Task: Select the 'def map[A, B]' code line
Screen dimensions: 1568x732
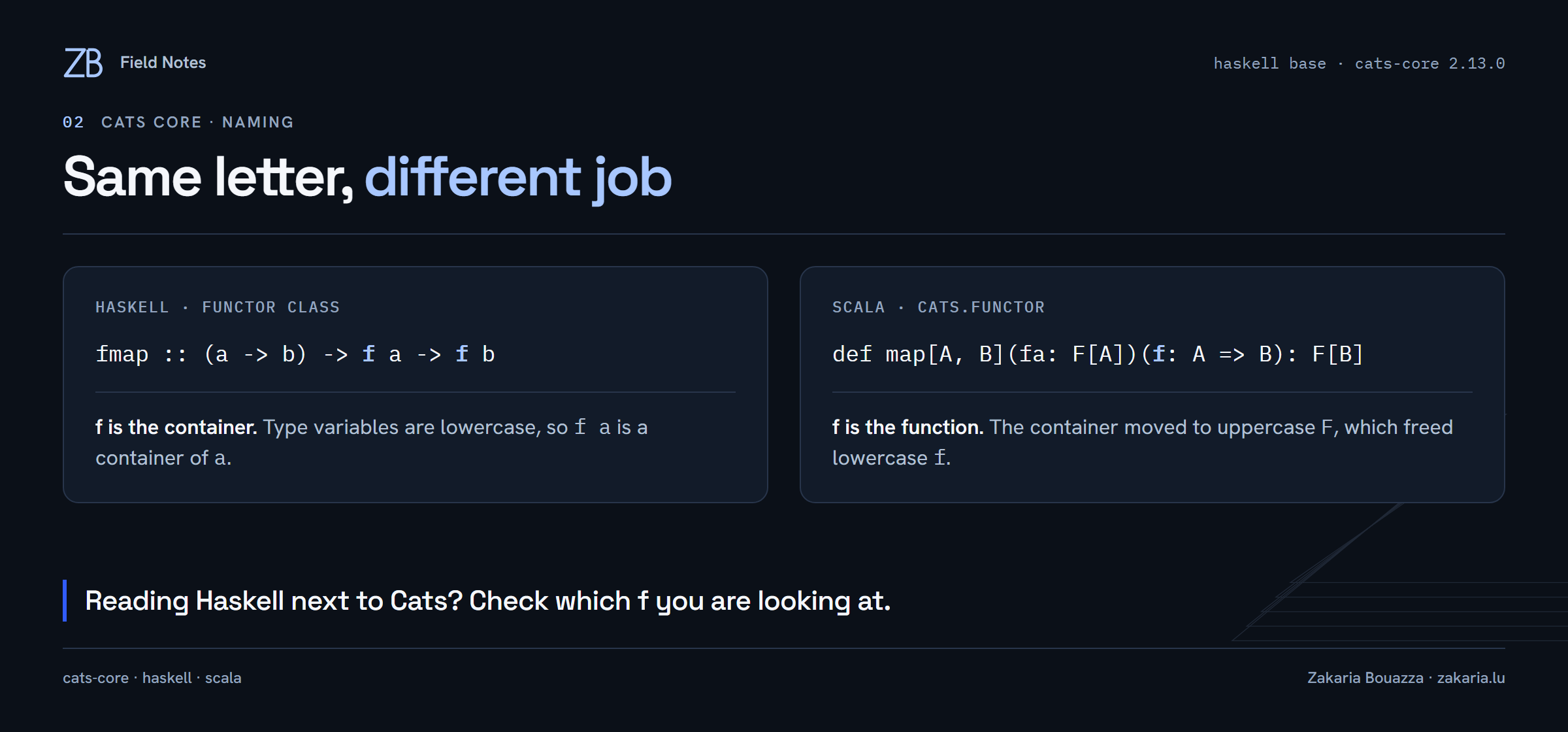Action: pyautogui.click(x=1098, y=354)
